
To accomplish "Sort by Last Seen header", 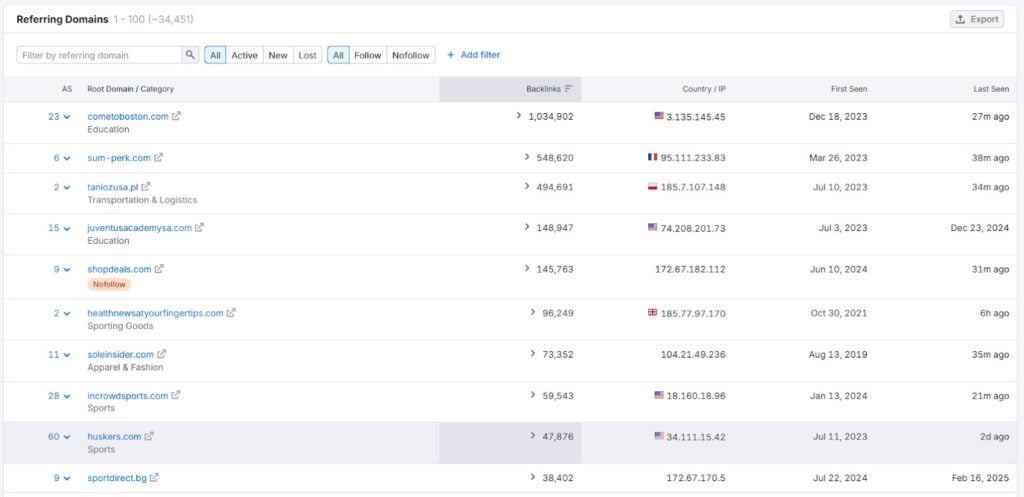I will click(991, 89).
